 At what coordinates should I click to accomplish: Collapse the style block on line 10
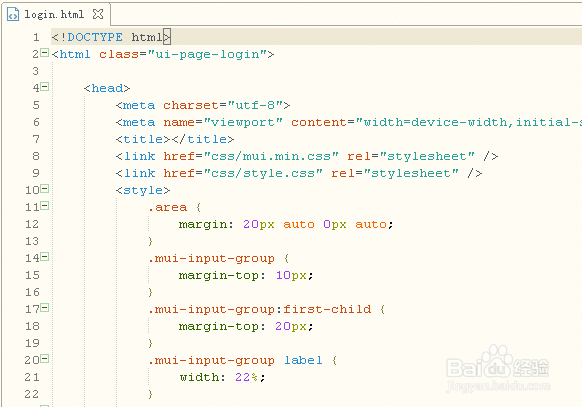pos(45,189)
